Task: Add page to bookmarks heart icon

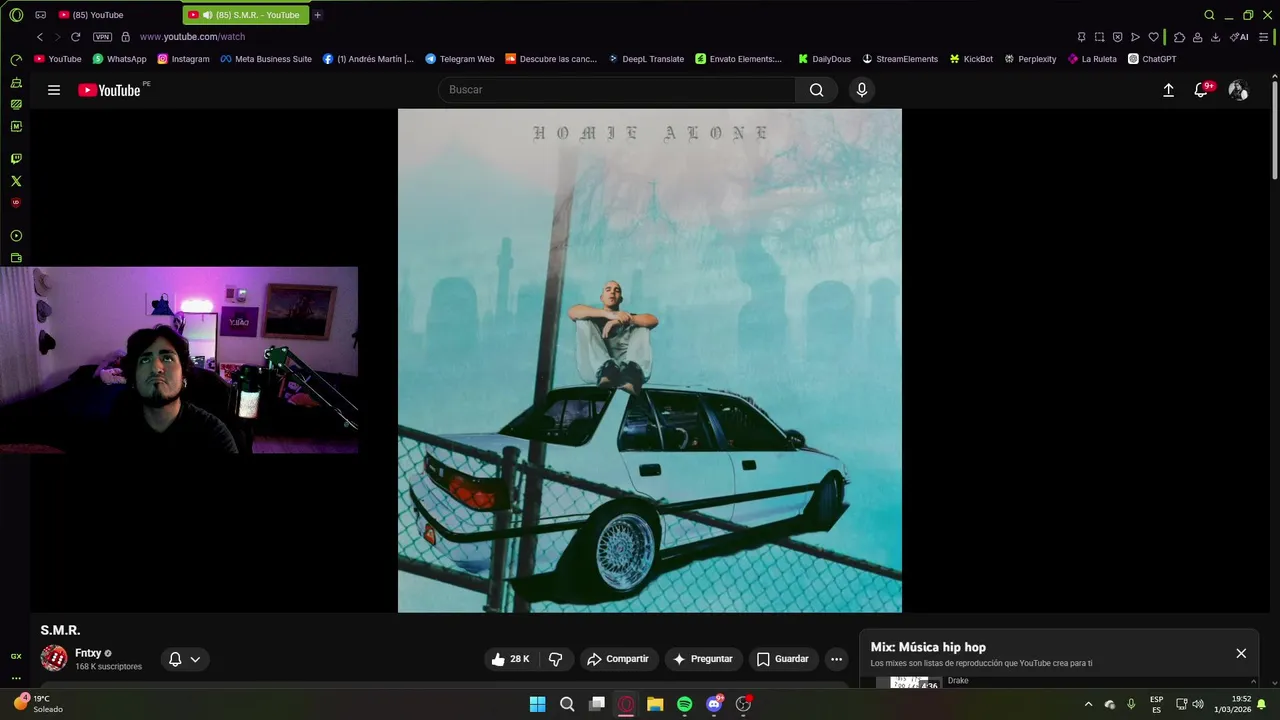Action: pos(1153,37)
